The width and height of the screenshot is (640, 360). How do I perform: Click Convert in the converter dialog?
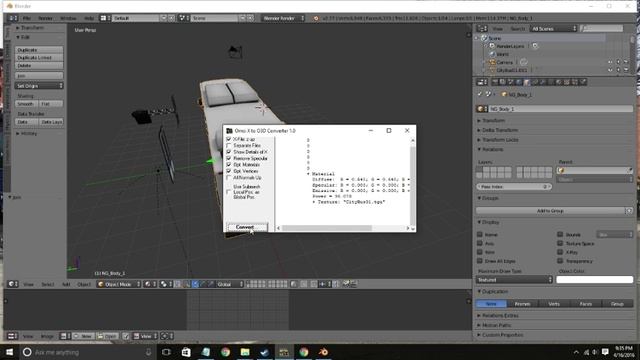click(x=247, y=227)
